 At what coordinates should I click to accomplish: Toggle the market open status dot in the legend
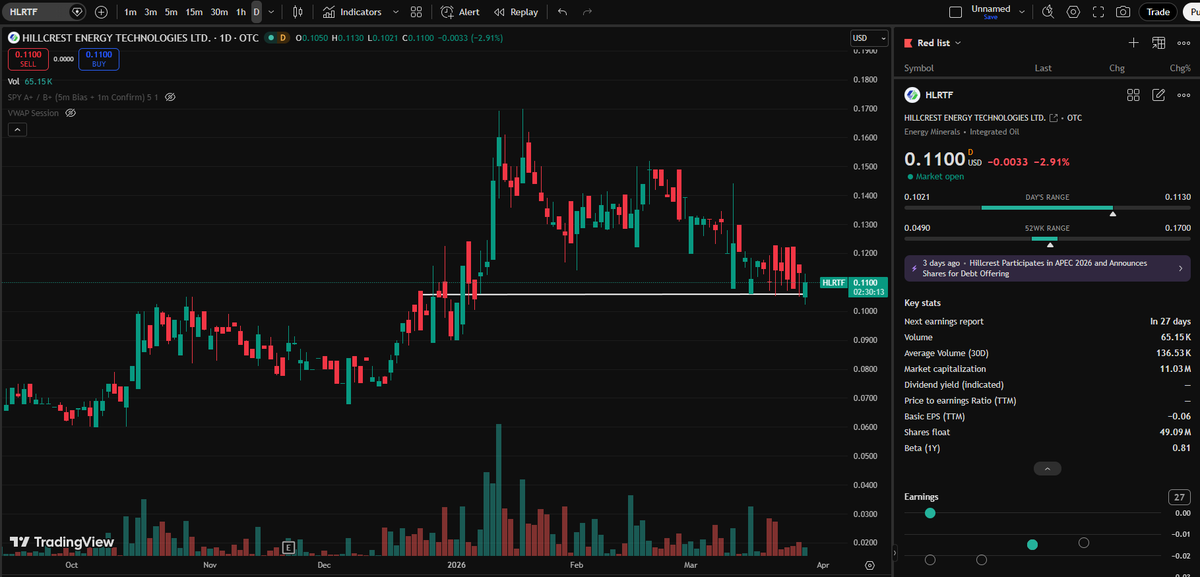[x=269, y=37]
